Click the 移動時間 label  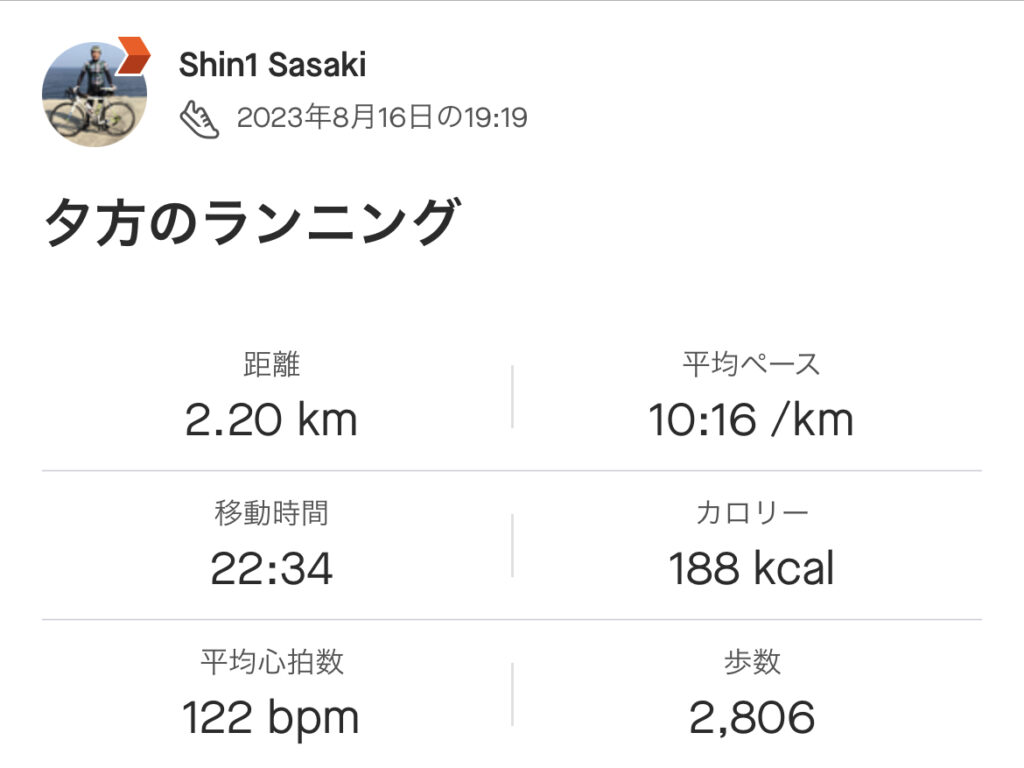[x=272, y=514]
